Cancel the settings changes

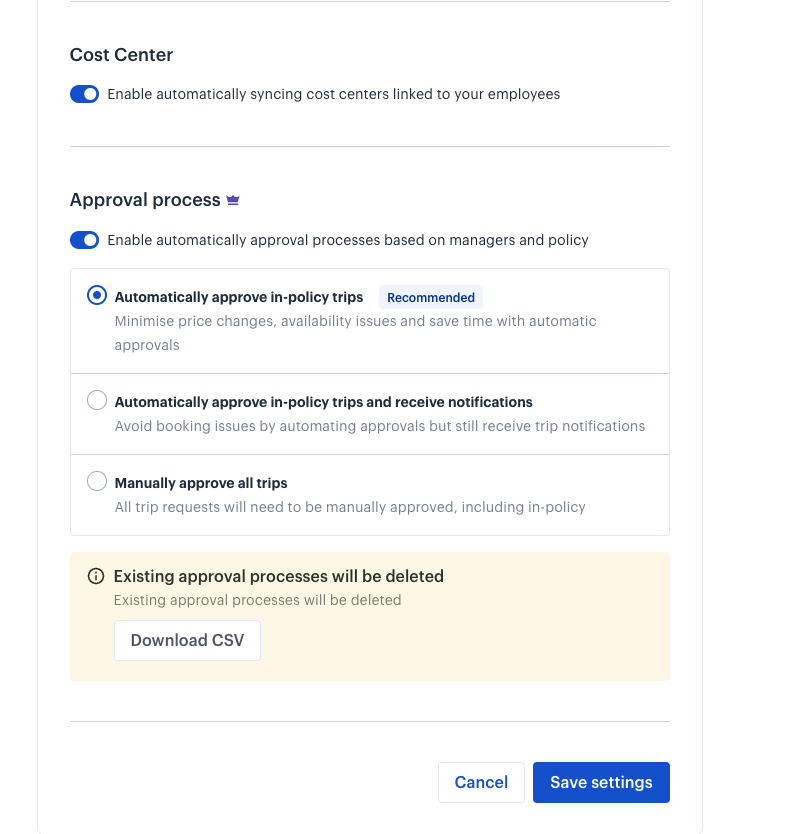(x=481, y=782)
